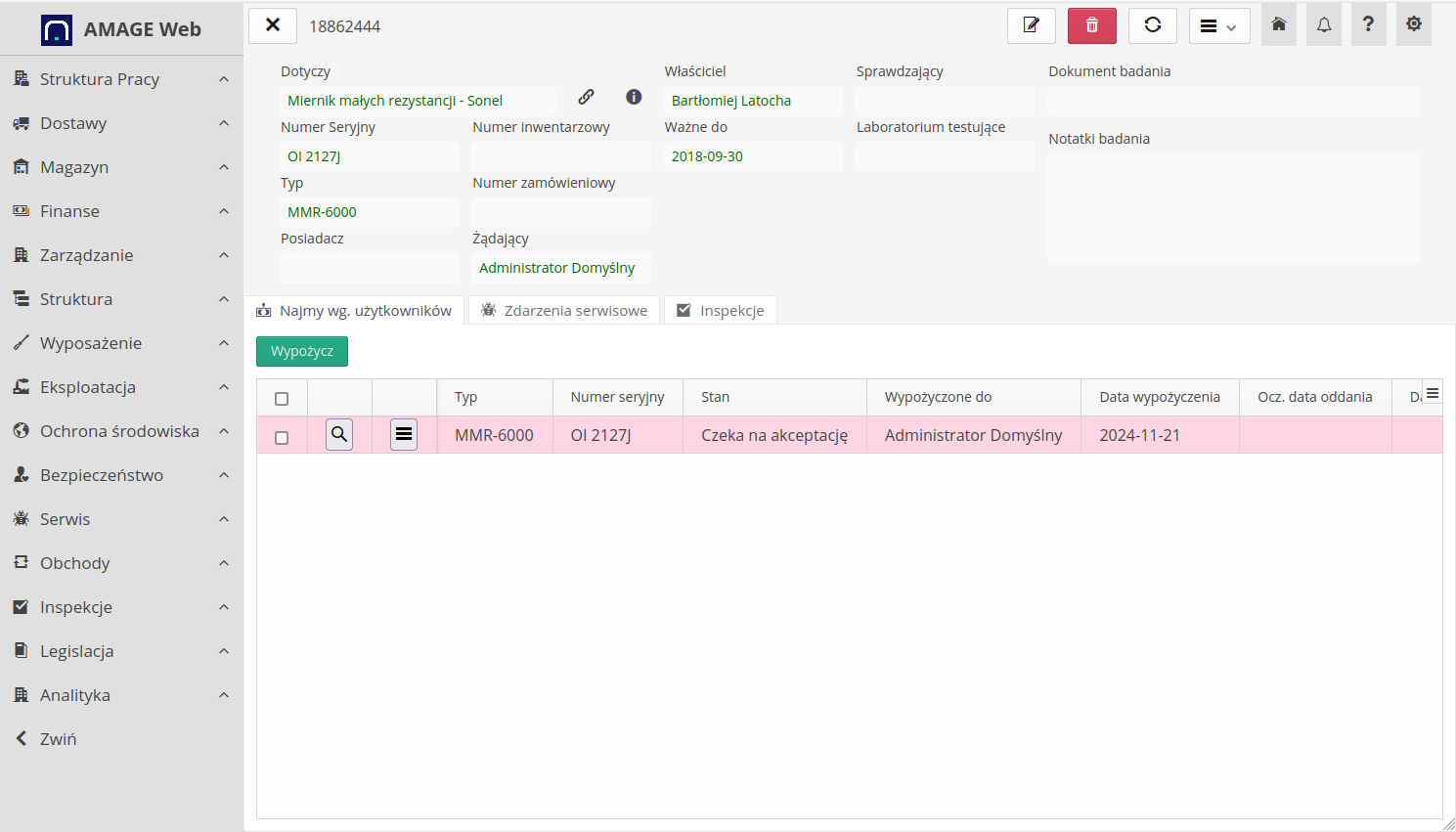
Task: Click the link chain icon next to Dotyczy
Action: tap(587, 97)
